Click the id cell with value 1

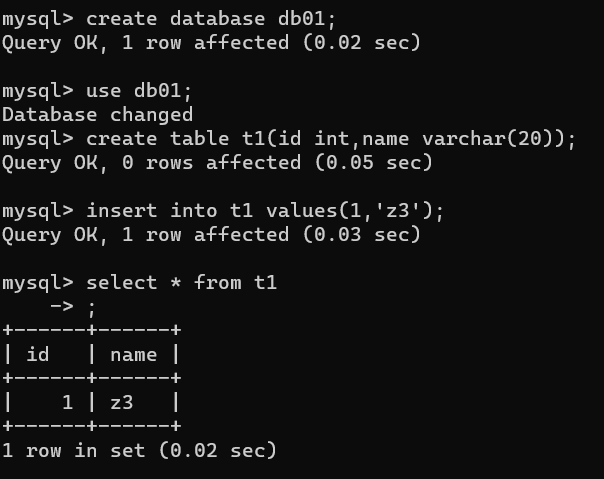[67, 403]
